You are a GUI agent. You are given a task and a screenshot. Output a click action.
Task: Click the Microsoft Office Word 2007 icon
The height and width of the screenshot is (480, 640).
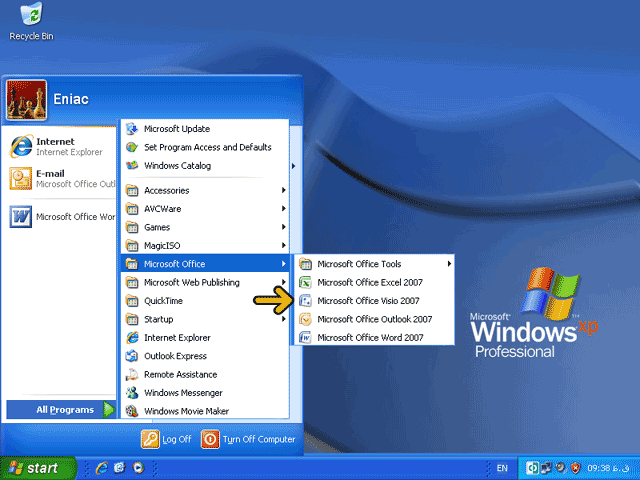pos(306,338)
